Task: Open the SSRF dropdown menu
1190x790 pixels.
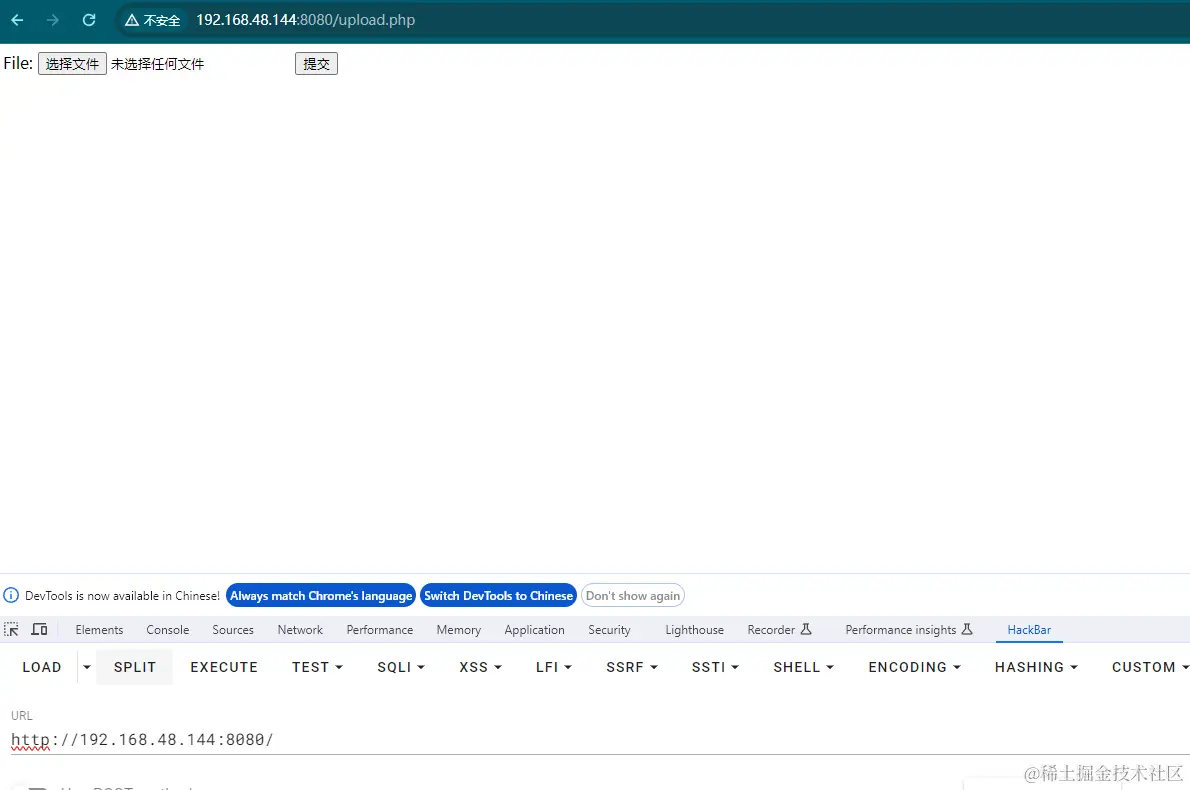Action: pos(631,667)
